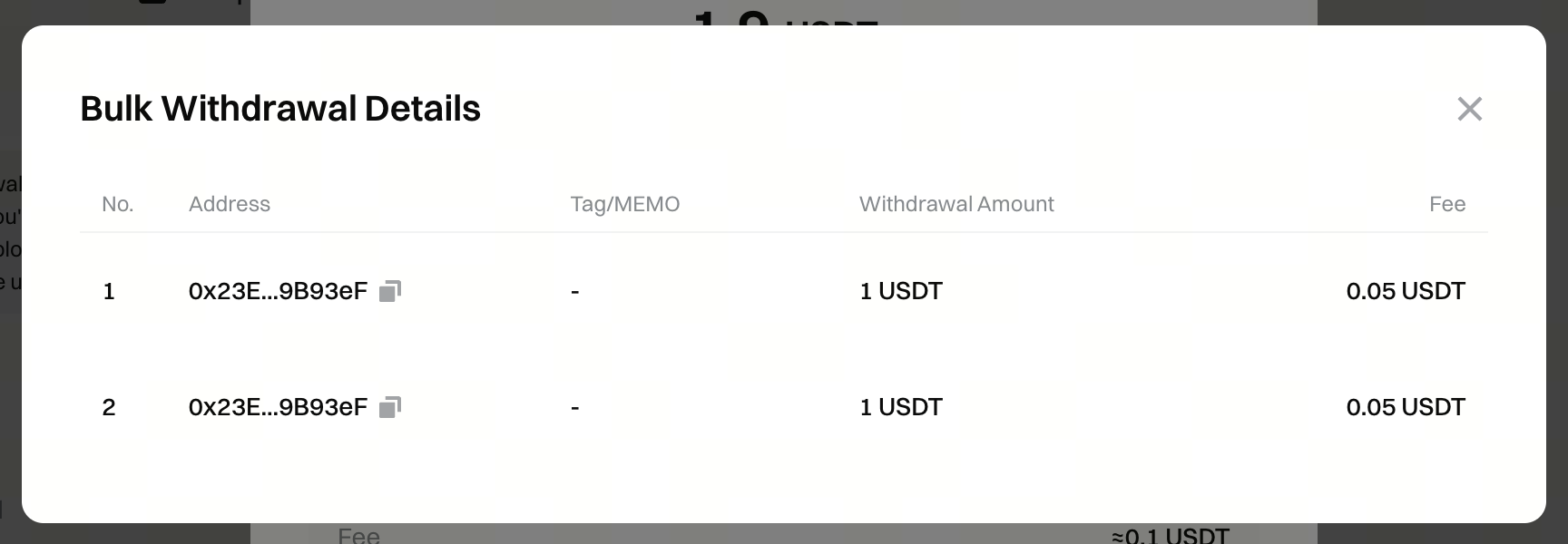This screenshot has width=1568, height=544.
Task: Click the 0.05 USDT fee in row 2
Action: [1406, 407]
